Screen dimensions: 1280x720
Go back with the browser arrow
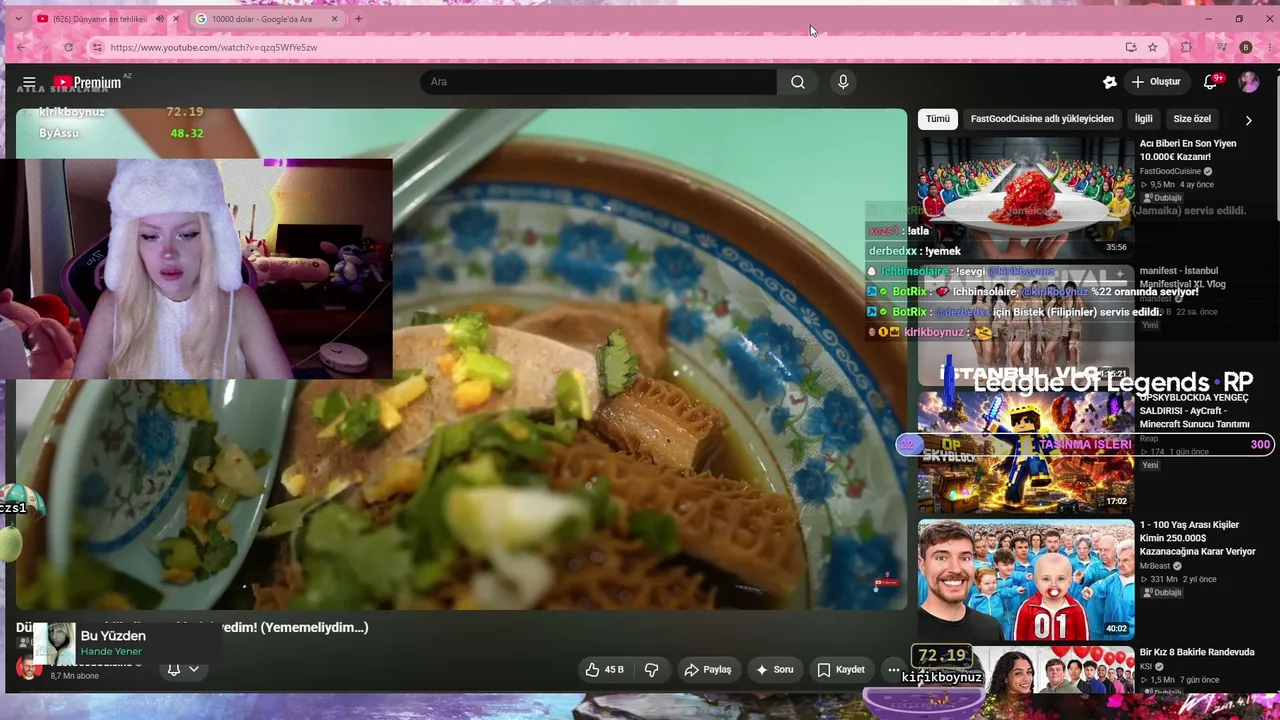coord(21,47)
